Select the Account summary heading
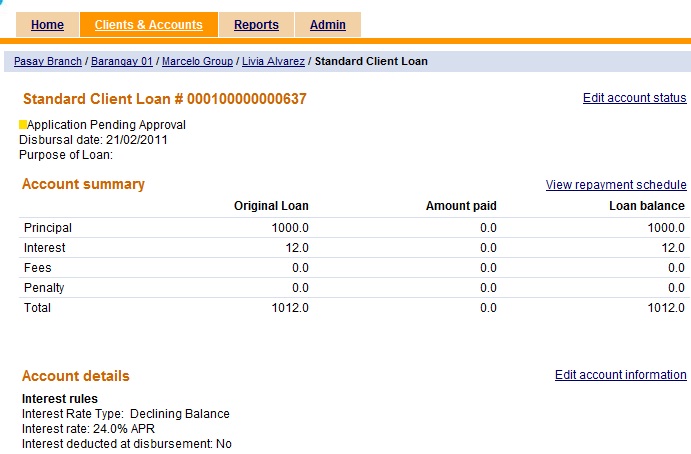This screenshot has height=454, width=691. [x=83, y=184]
